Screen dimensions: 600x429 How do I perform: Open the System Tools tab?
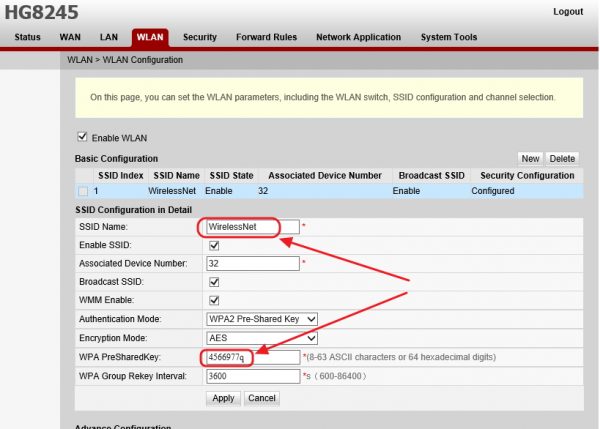coord(449,38)
